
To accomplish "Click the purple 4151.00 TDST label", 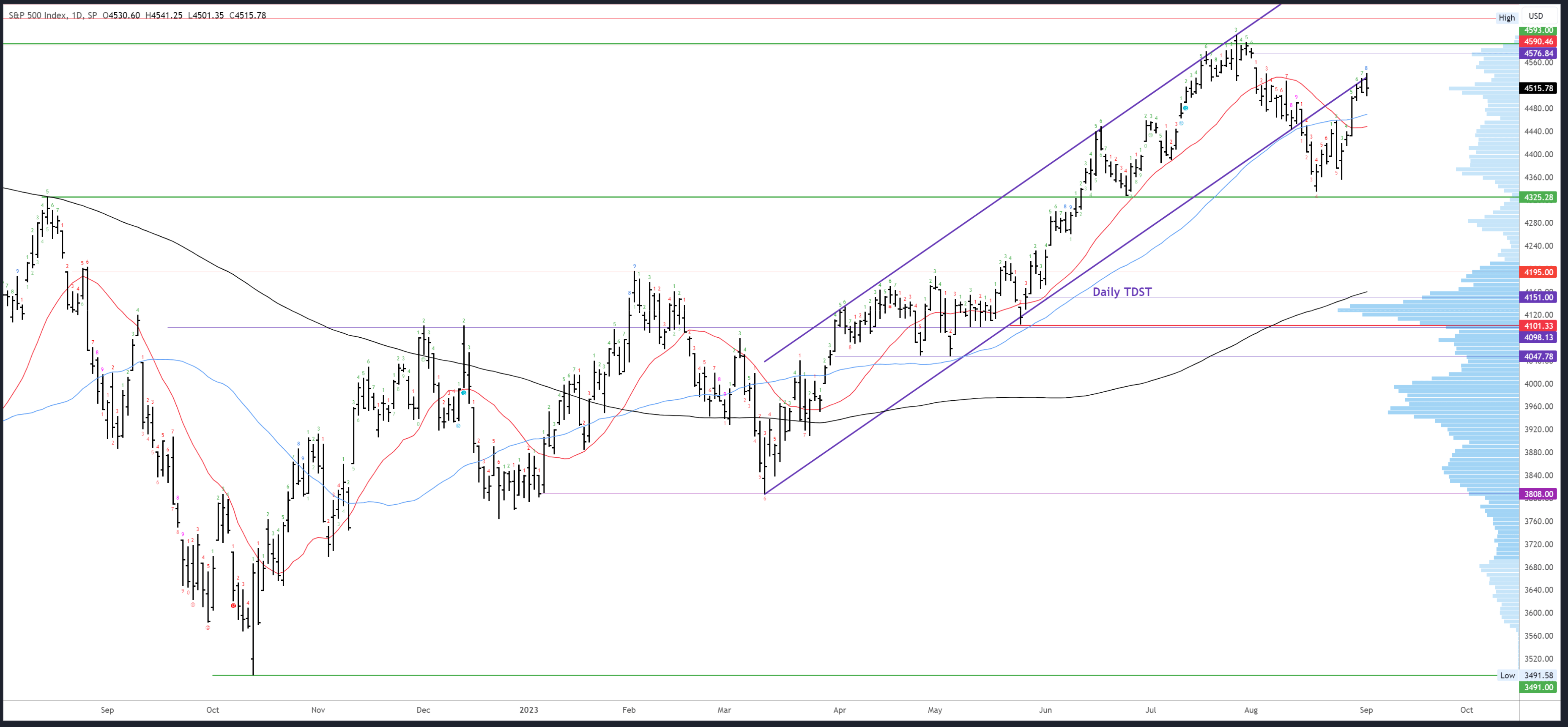I will point(1538,298).
